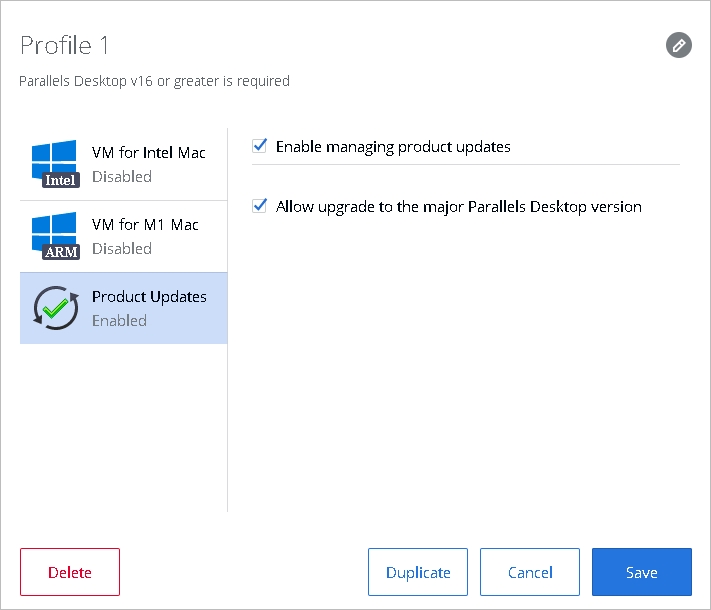Save the profile settings
The image size is (711, 610).
click(x=641, y=572)
